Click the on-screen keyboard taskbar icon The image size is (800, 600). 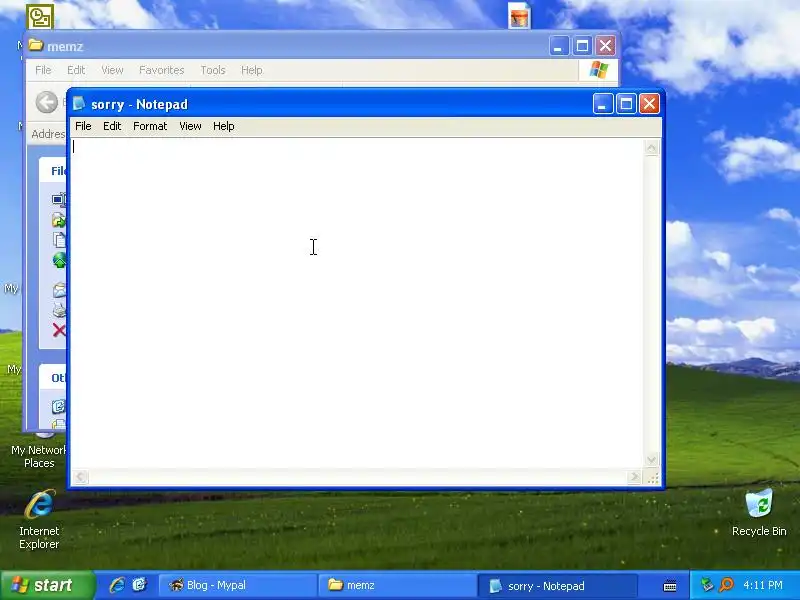670,586
